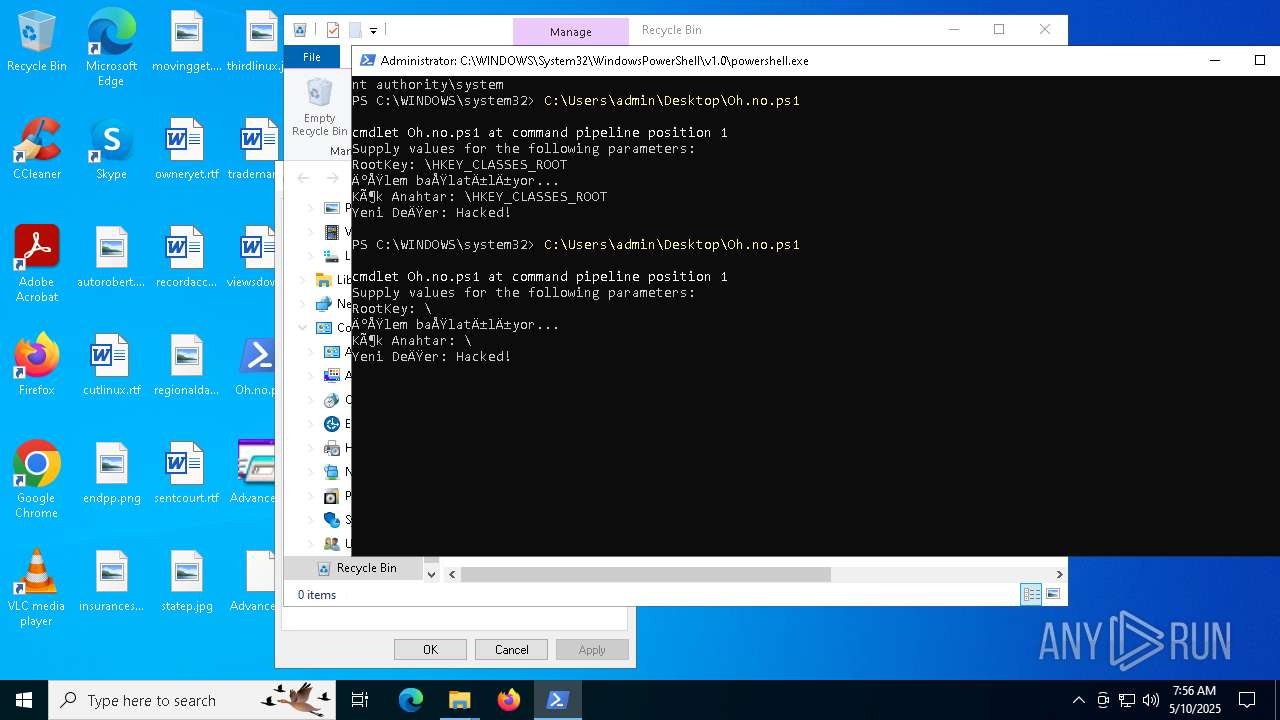
Task: Select the User Accounts icon in tree
Action: pyautogui.click(x=332, y=544)
